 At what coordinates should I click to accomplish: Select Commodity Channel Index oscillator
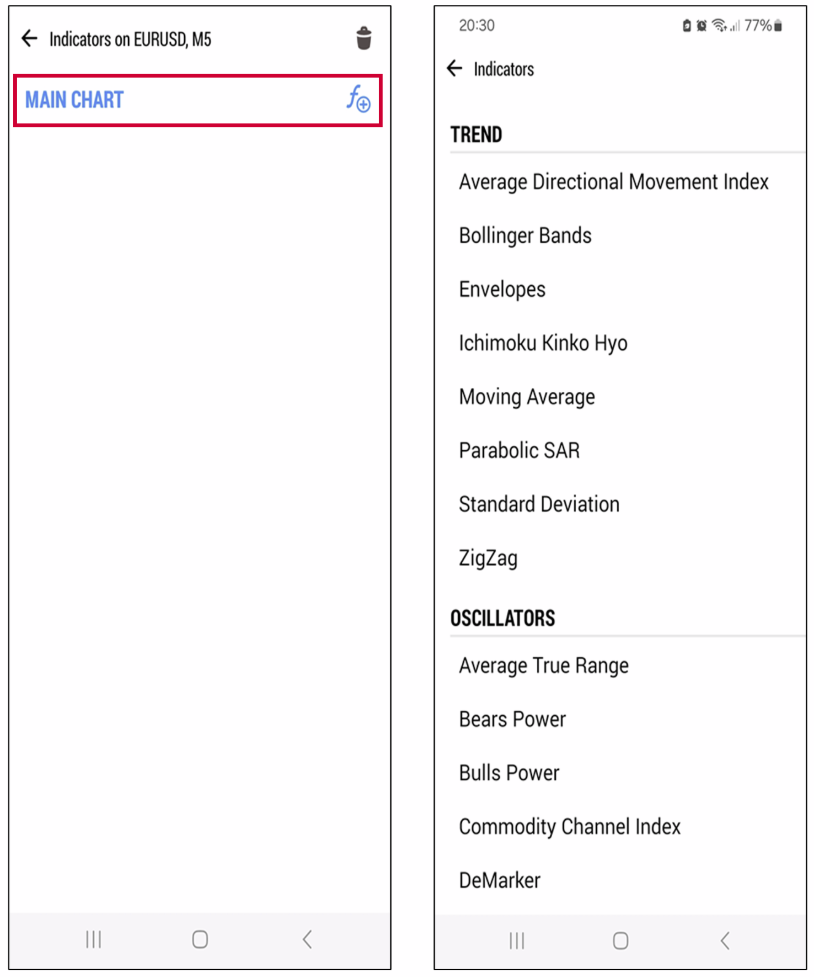570,827
